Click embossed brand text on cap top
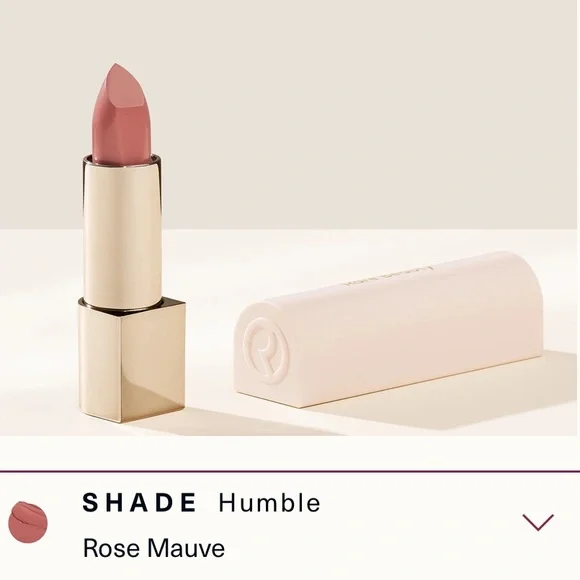This screenshot has width=580, height=580. point(388,276)
